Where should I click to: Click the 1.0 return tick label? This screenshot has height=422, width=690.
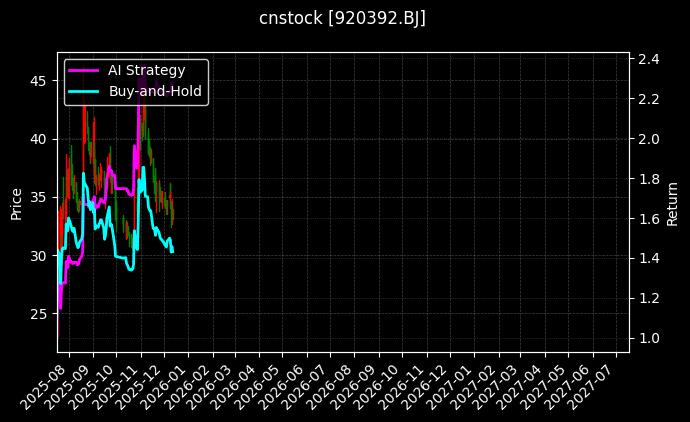pyautogui.click(x=648, y=338)
